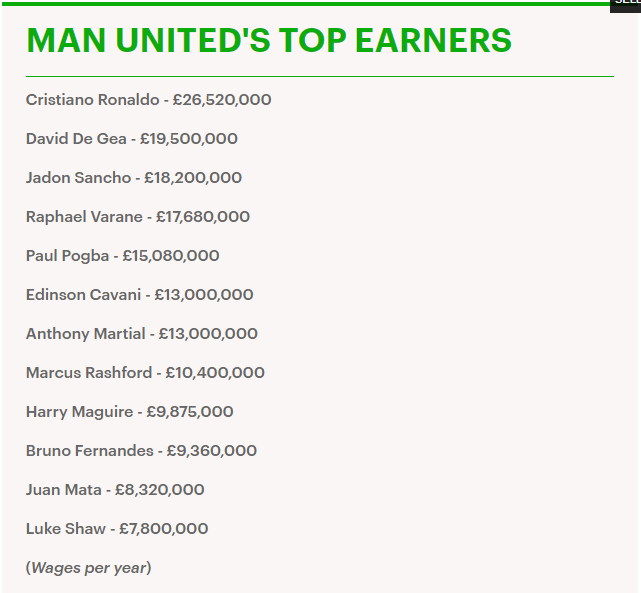Viewport: 641px width, 593px height.
Task: Click the word EARNERS in the title
Action: coord(433,40)
